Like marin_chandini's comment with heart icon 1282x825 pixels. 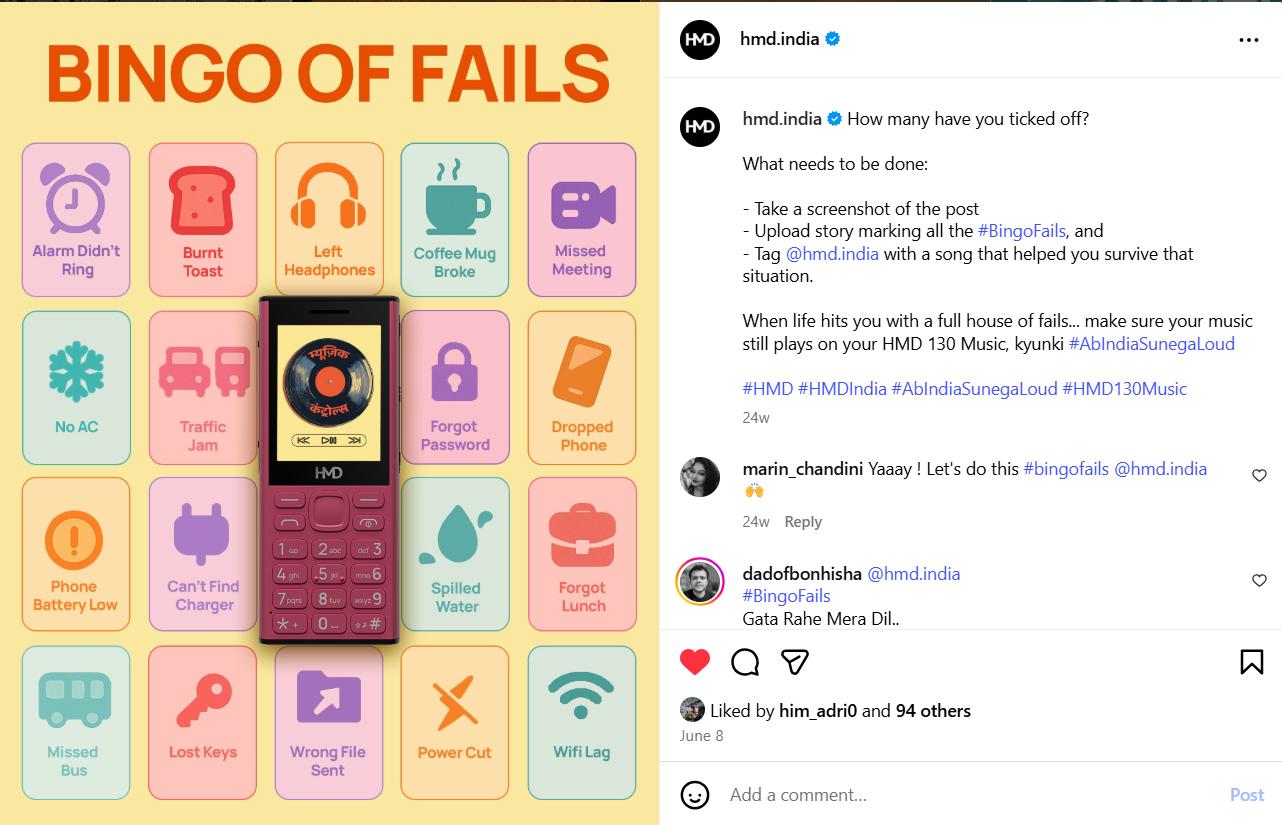(1259, 476)
